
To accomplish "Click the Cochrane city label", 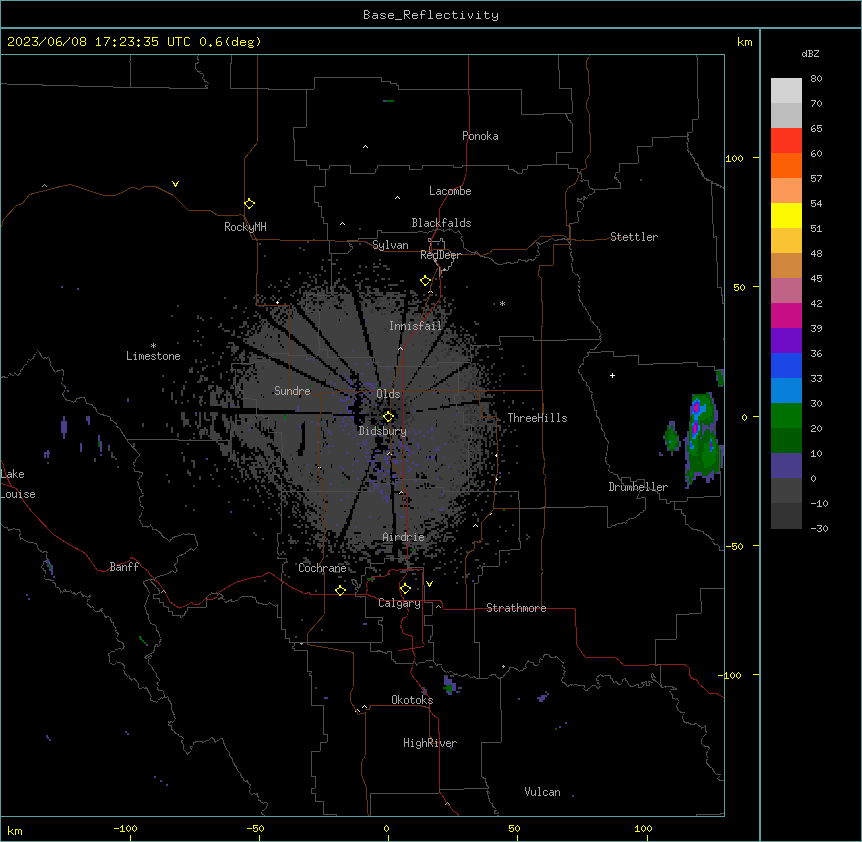I will click(322, 568).
